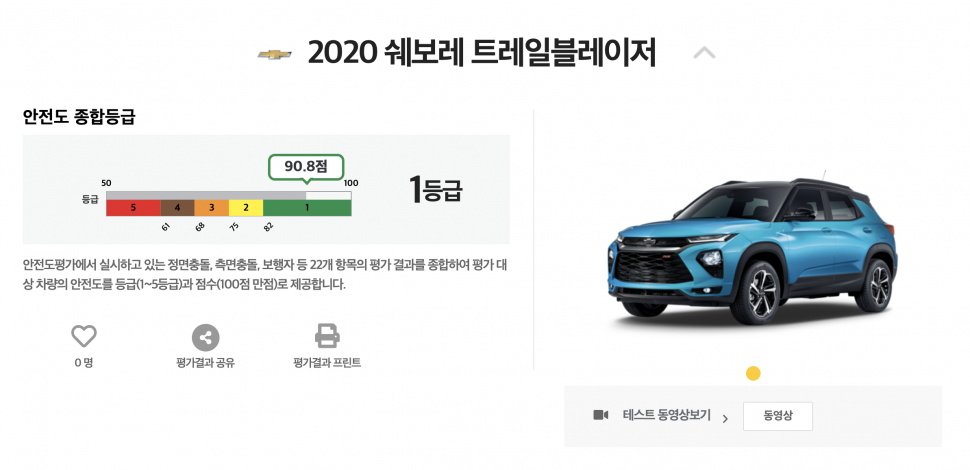
Task: Click the heart like icon
Action: (x=84, y=336)
